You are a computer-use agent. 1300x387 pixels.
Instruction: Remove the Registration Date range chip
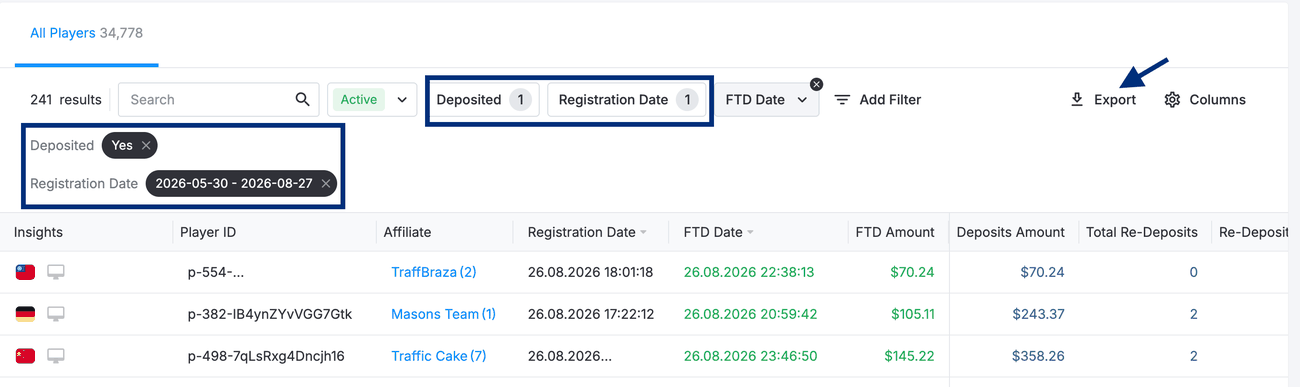[326, 184]
